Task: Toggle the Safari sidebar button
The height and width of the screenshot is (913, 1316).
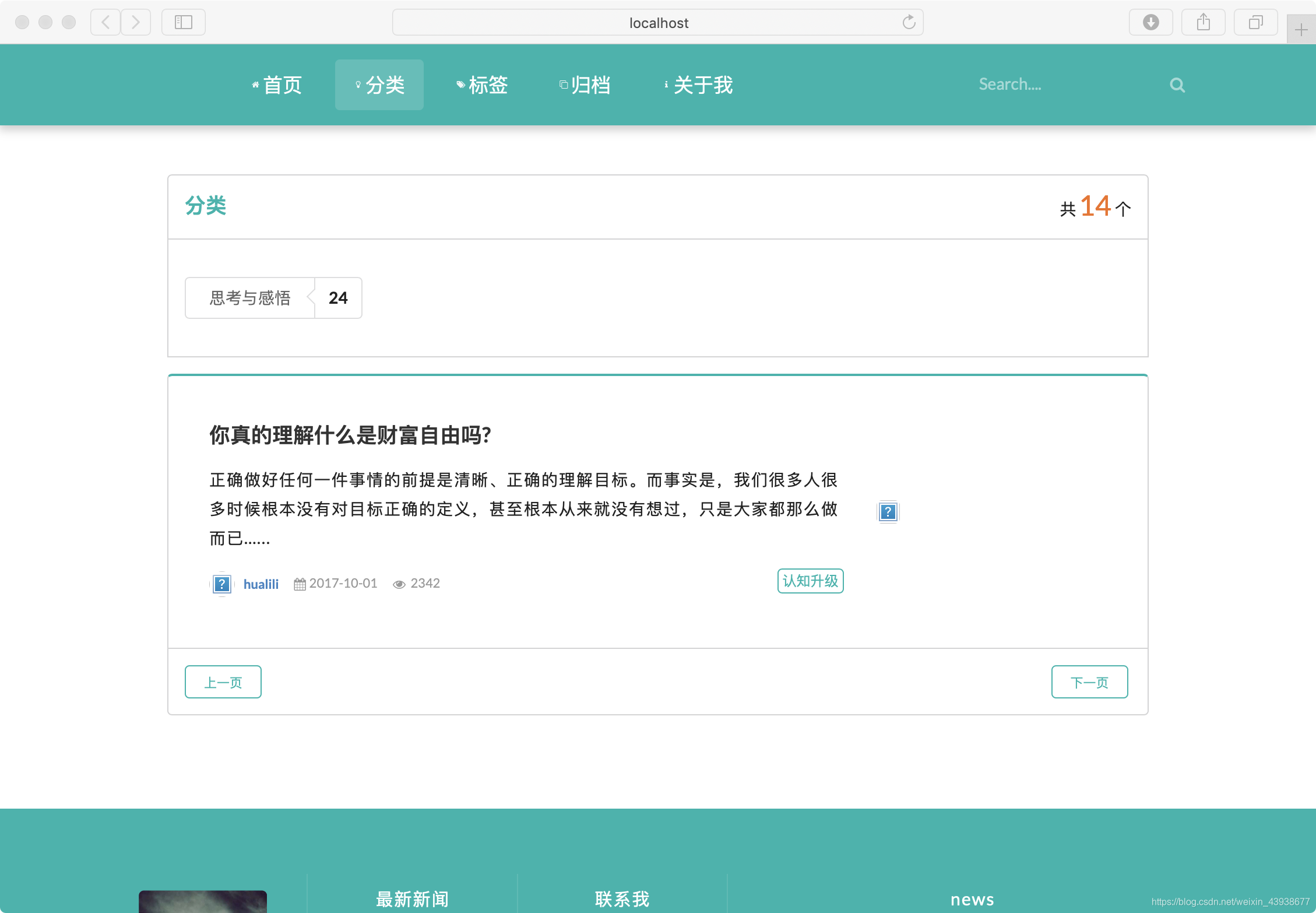Action: pyautogui.click(x=184, y=22)
